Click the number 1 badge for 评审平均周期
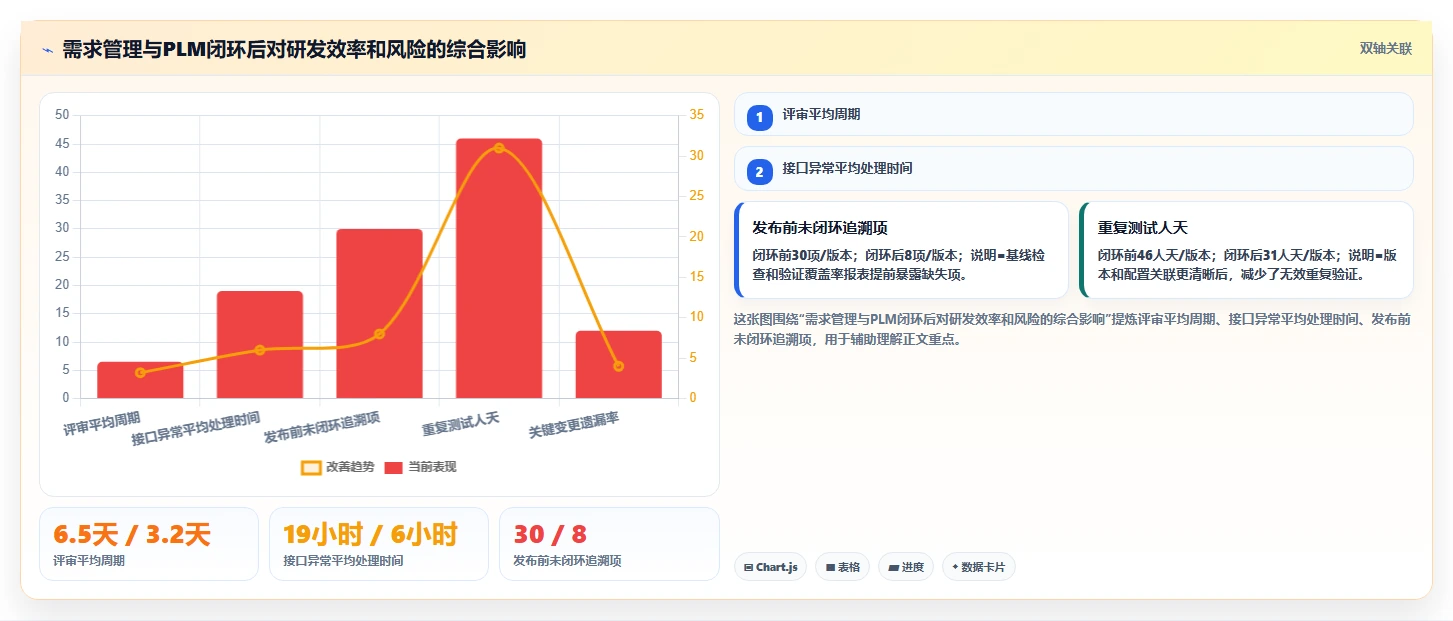1453x621 pixels. pos(759,118)
